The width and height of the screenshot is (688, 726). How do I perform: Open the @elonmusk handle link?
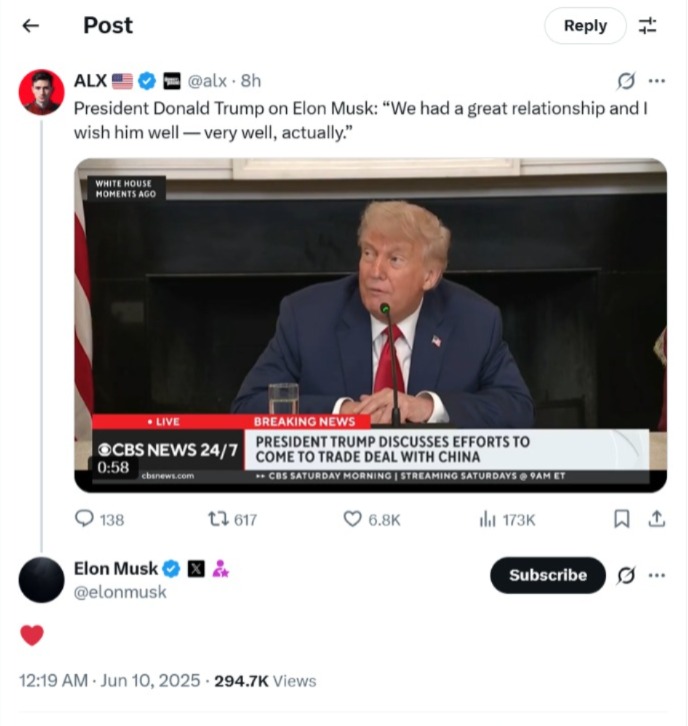click(120, 592)
